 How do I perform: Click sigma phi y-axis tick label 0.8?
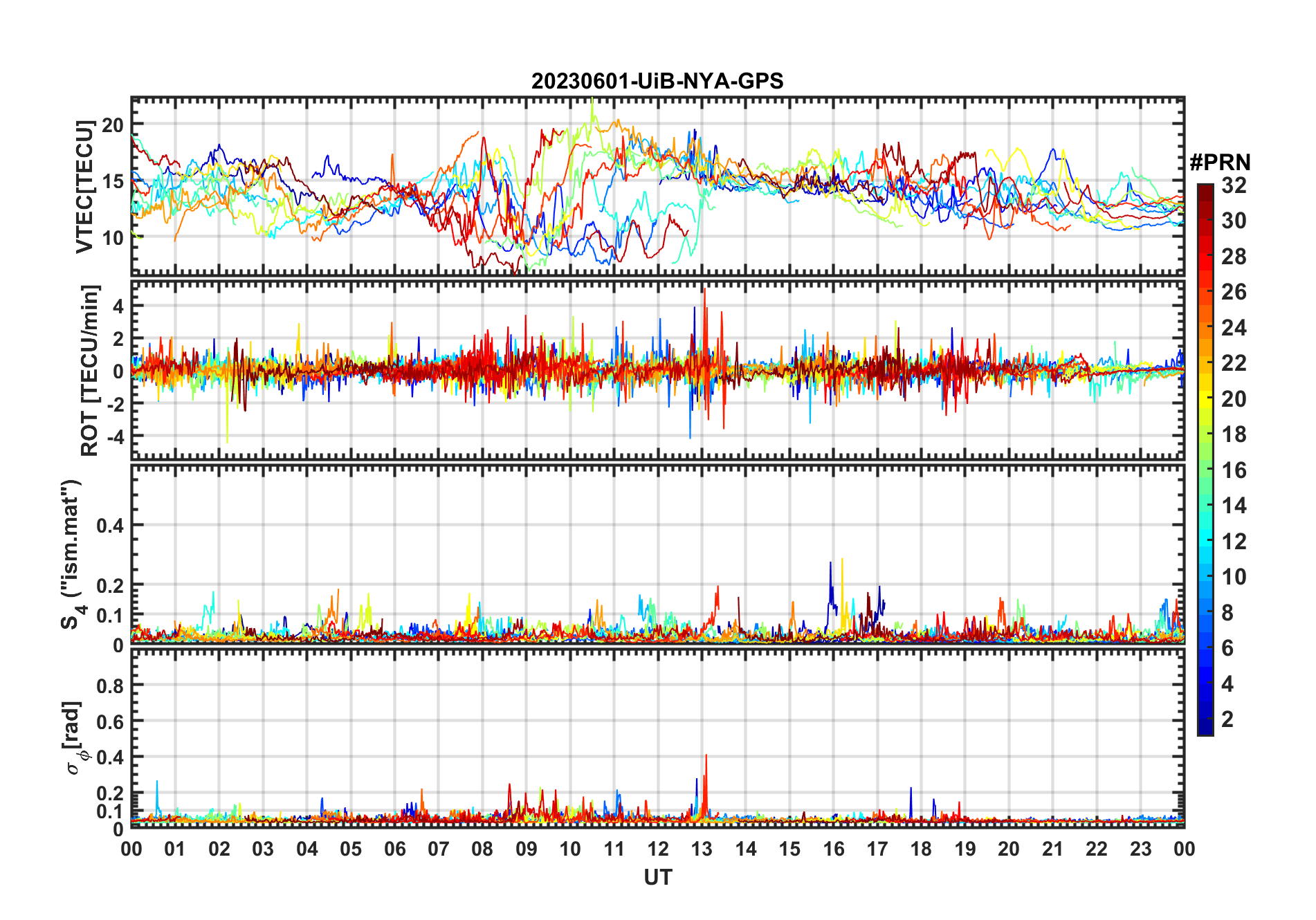(x=110, y=686)
